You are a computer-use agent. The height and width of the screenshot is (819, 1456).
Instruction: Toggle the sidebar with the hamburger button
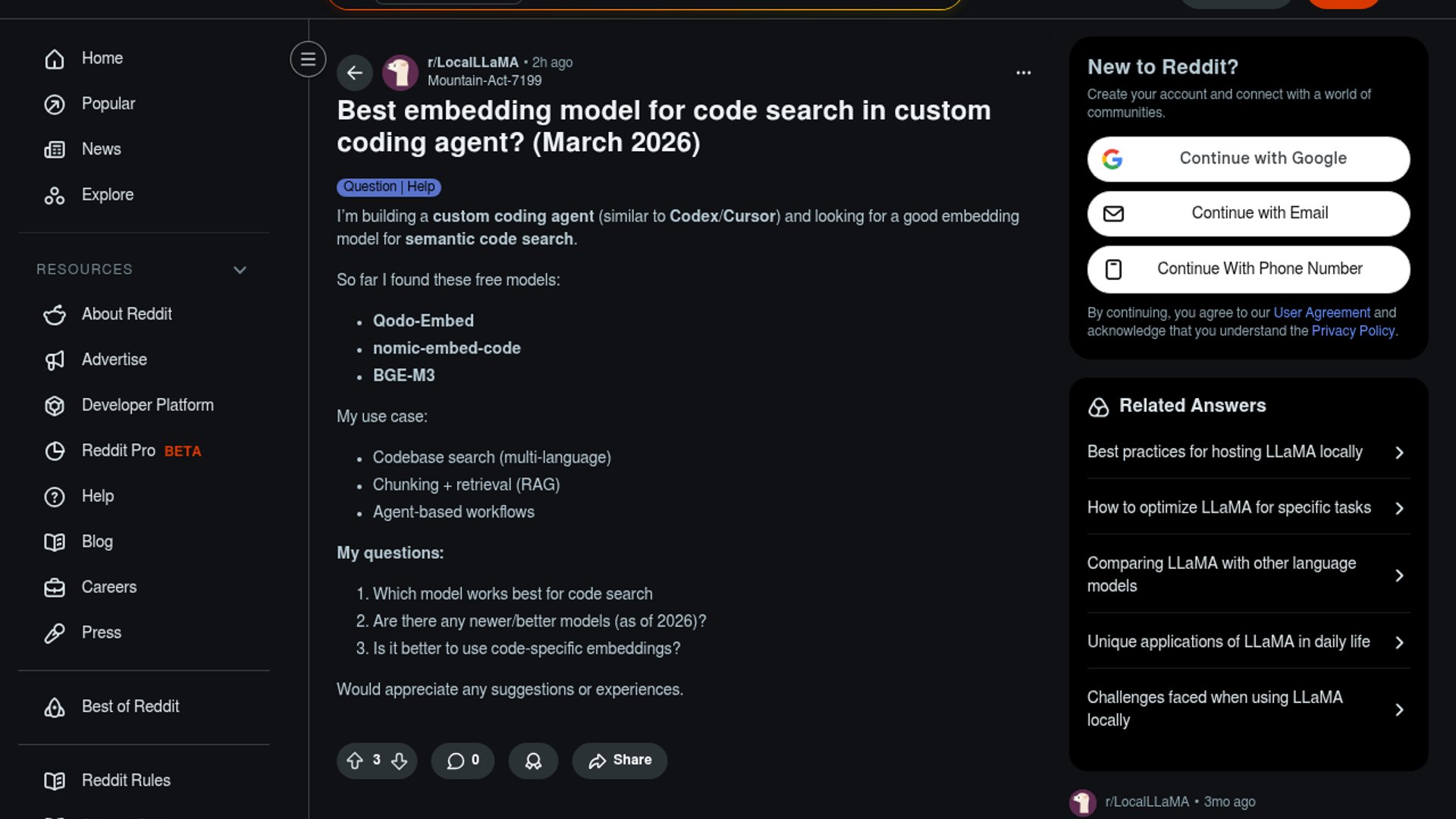308,59
